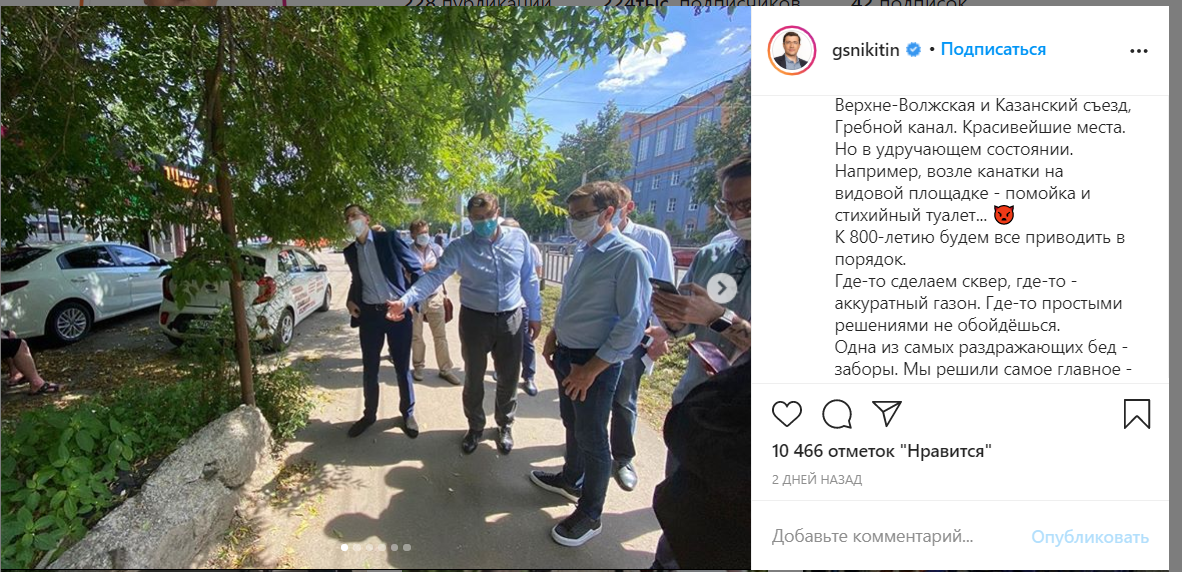
Task: Like the post with the heart icon
Action: point(787,414)
